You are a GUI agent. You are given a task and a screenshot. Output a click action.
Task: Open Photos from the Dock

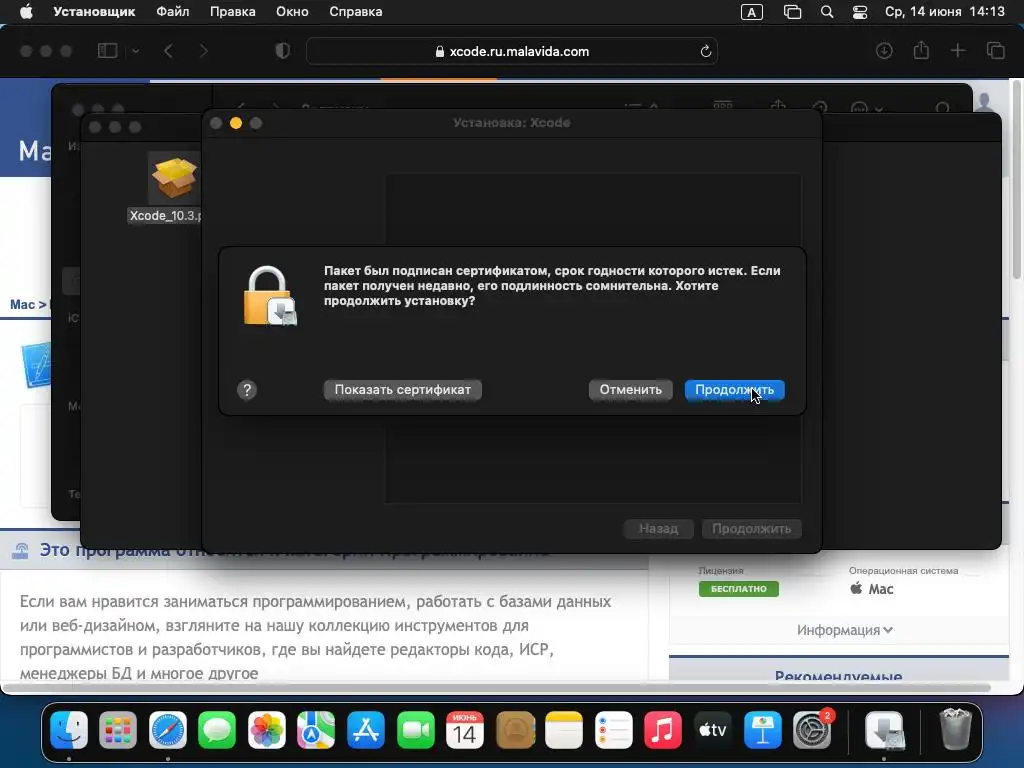pyautogui.click(x=266, y=729)
